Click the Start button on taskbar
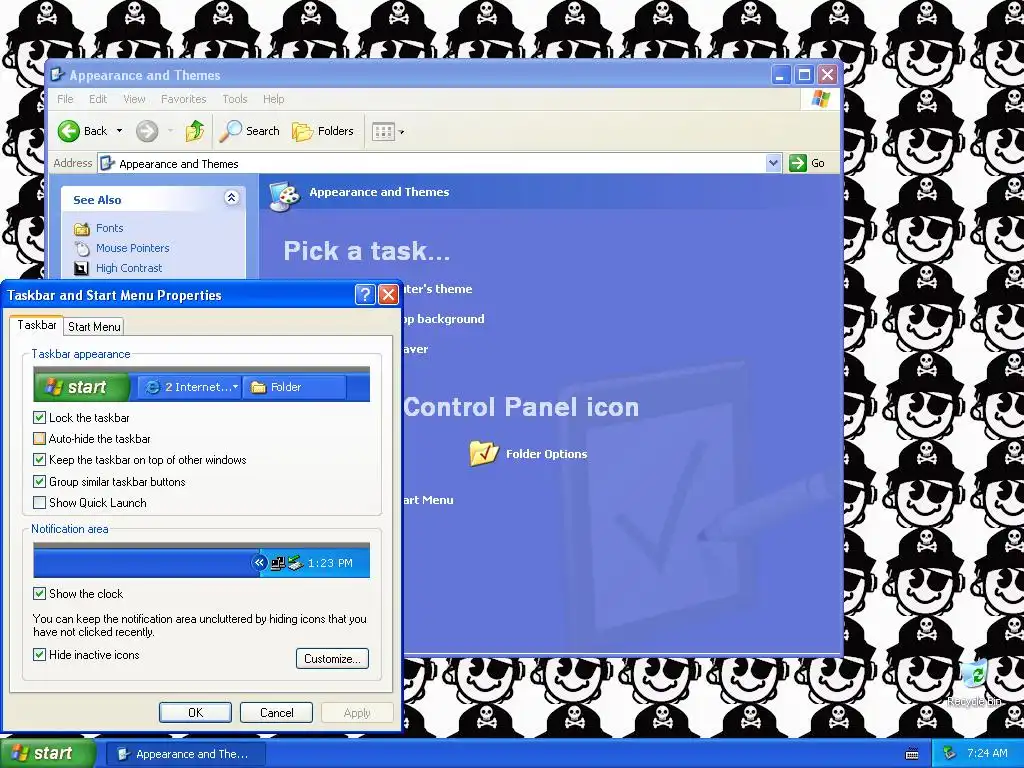The width and height of the screenshot is (1024, 768). [48, 754]
